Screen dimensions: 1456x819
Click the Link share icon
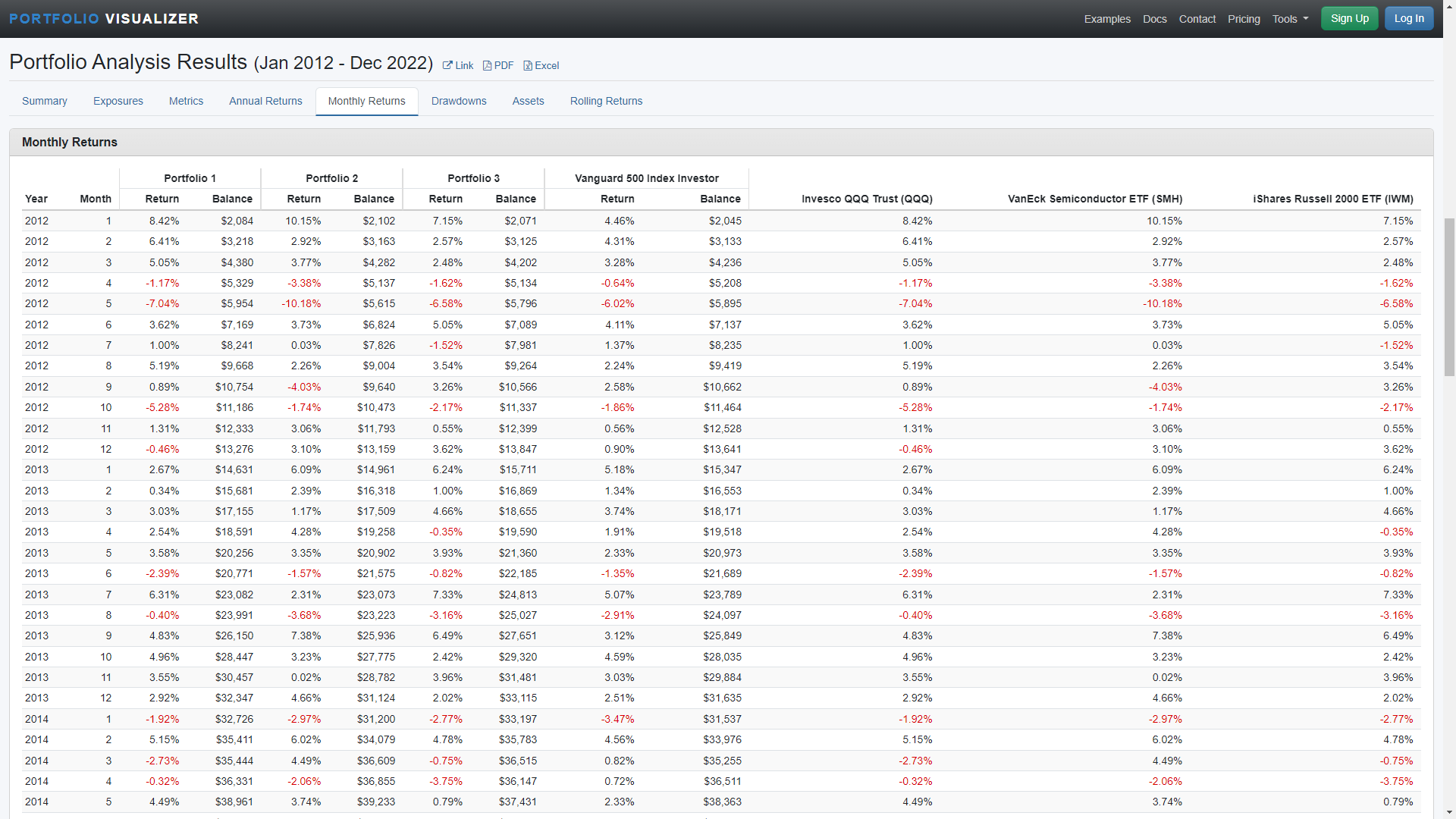pos(457,65)
